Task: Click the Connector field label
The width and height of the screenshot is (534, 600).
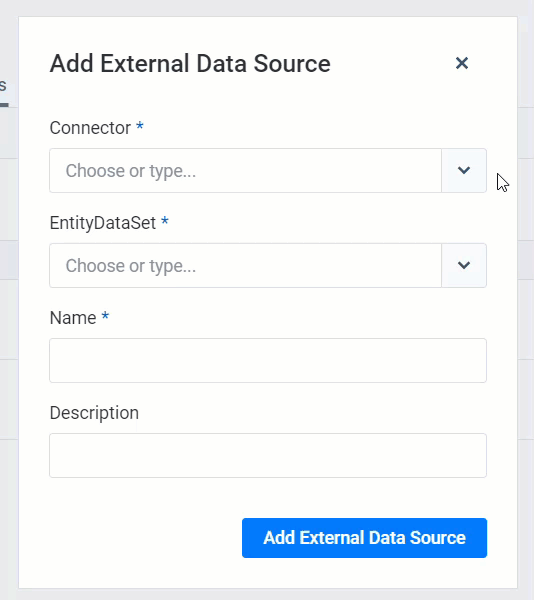Action: [x=90, y=128]
